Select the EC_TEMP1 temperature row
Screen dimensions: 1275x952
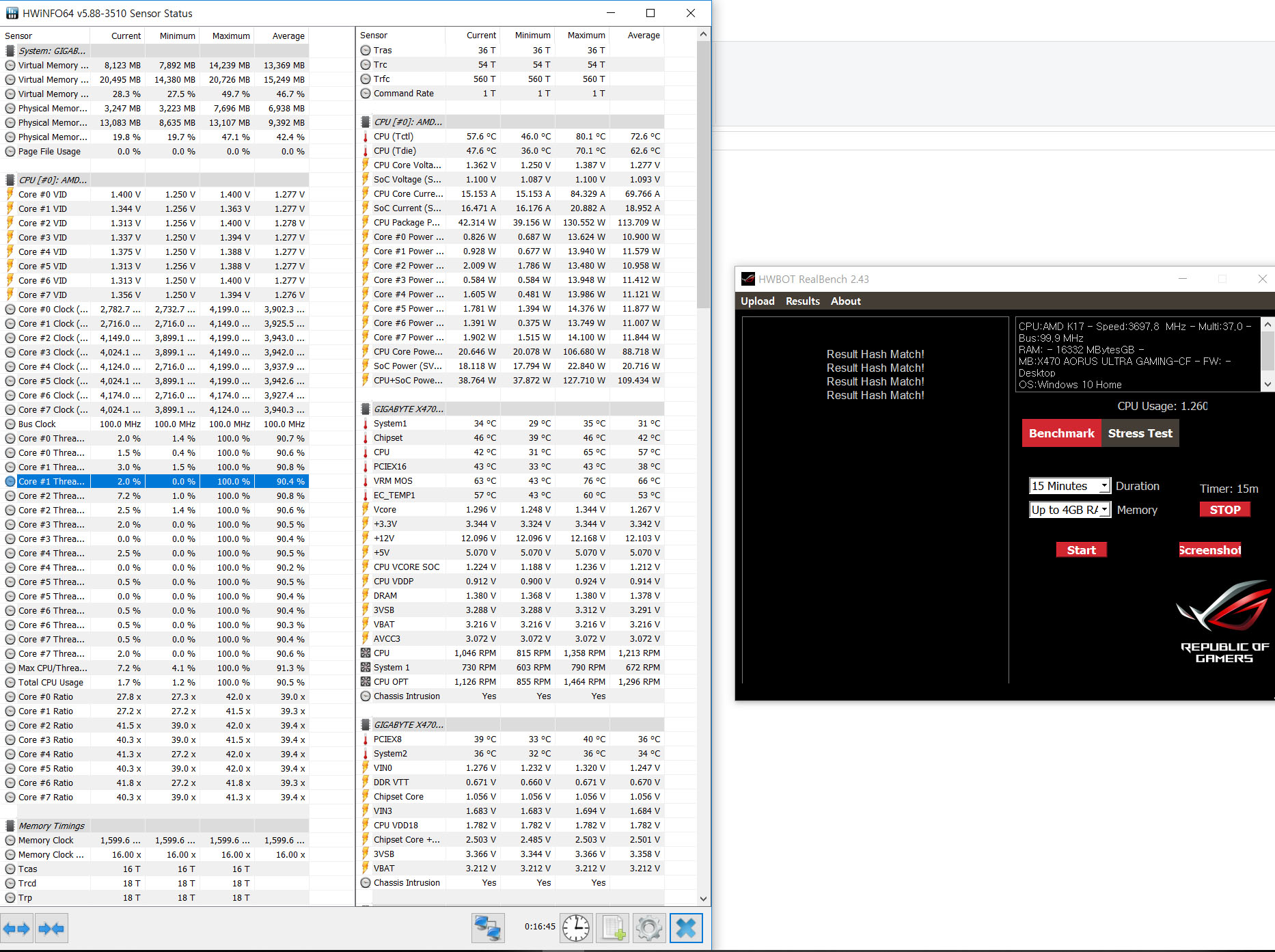(x=510, y=495)
